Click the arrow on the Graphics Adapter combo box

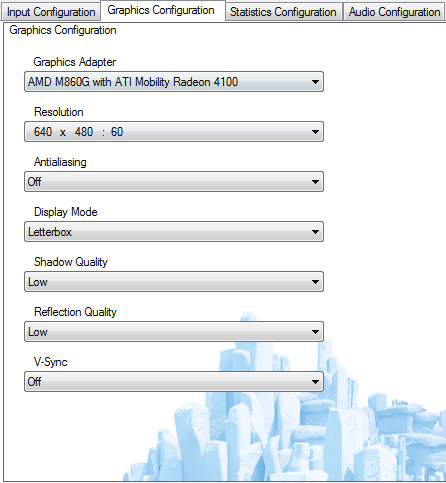coord(315,82)
